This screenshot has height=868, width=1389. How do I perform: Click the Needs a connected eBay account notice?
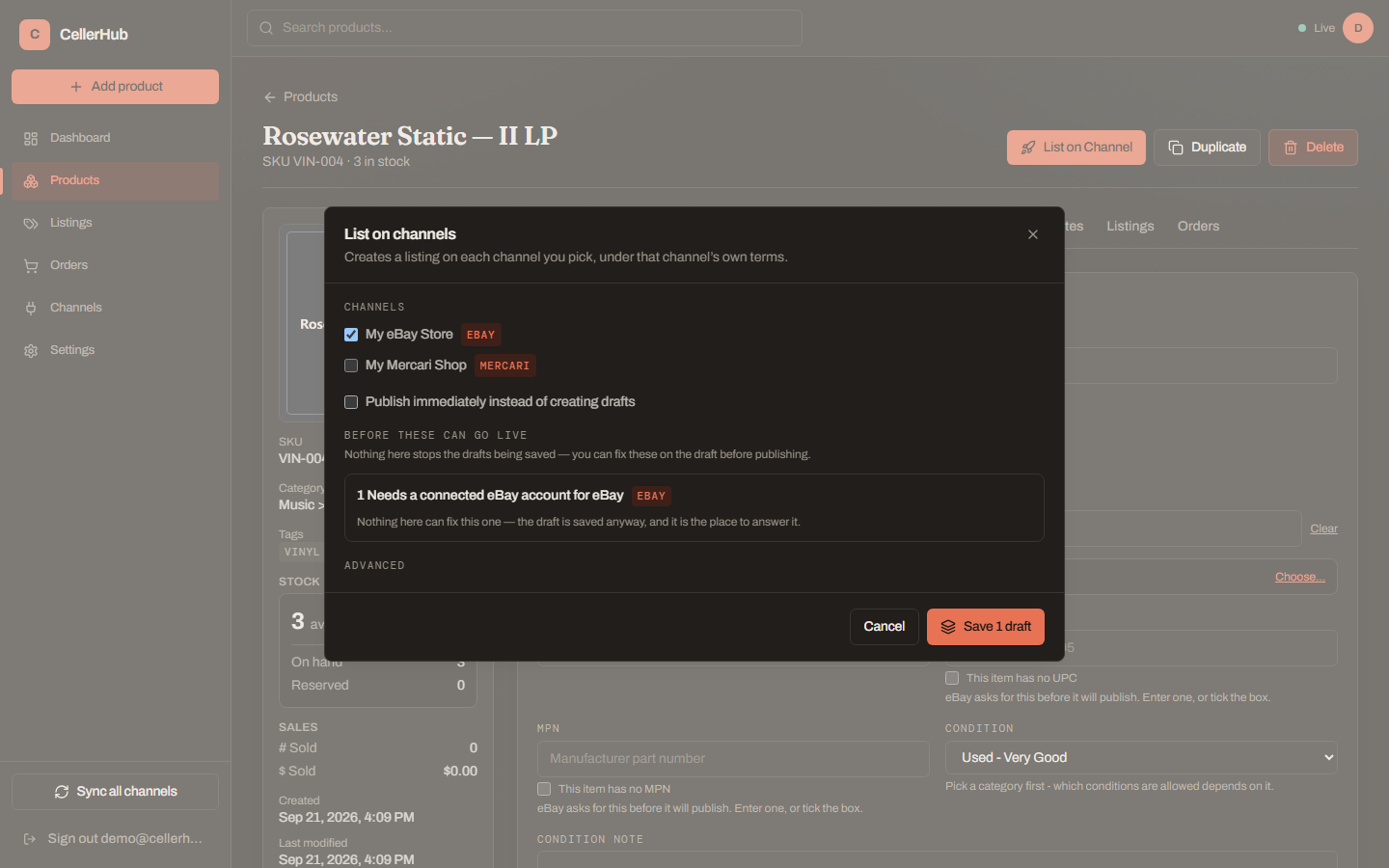[694, 507]
